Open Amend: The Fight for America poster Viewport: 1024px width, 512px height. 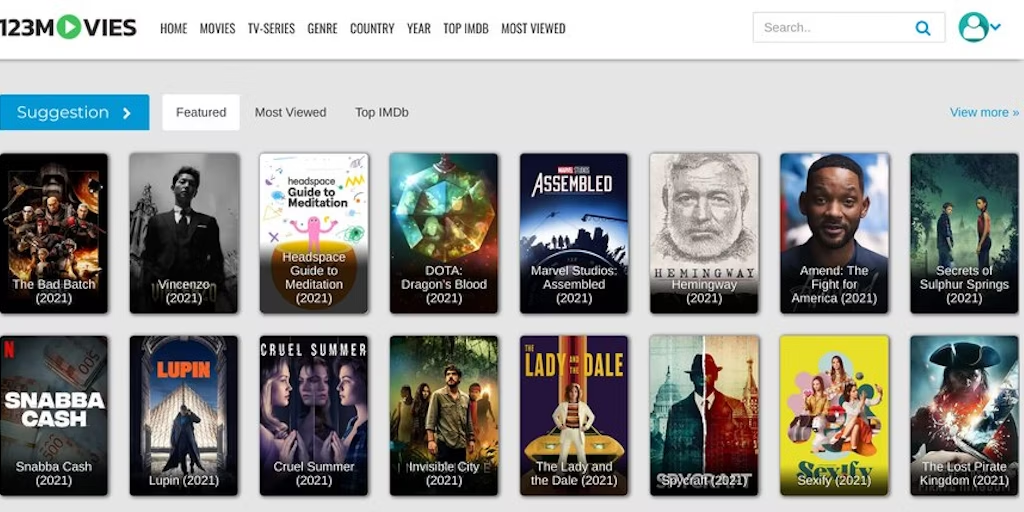point(835,233)
